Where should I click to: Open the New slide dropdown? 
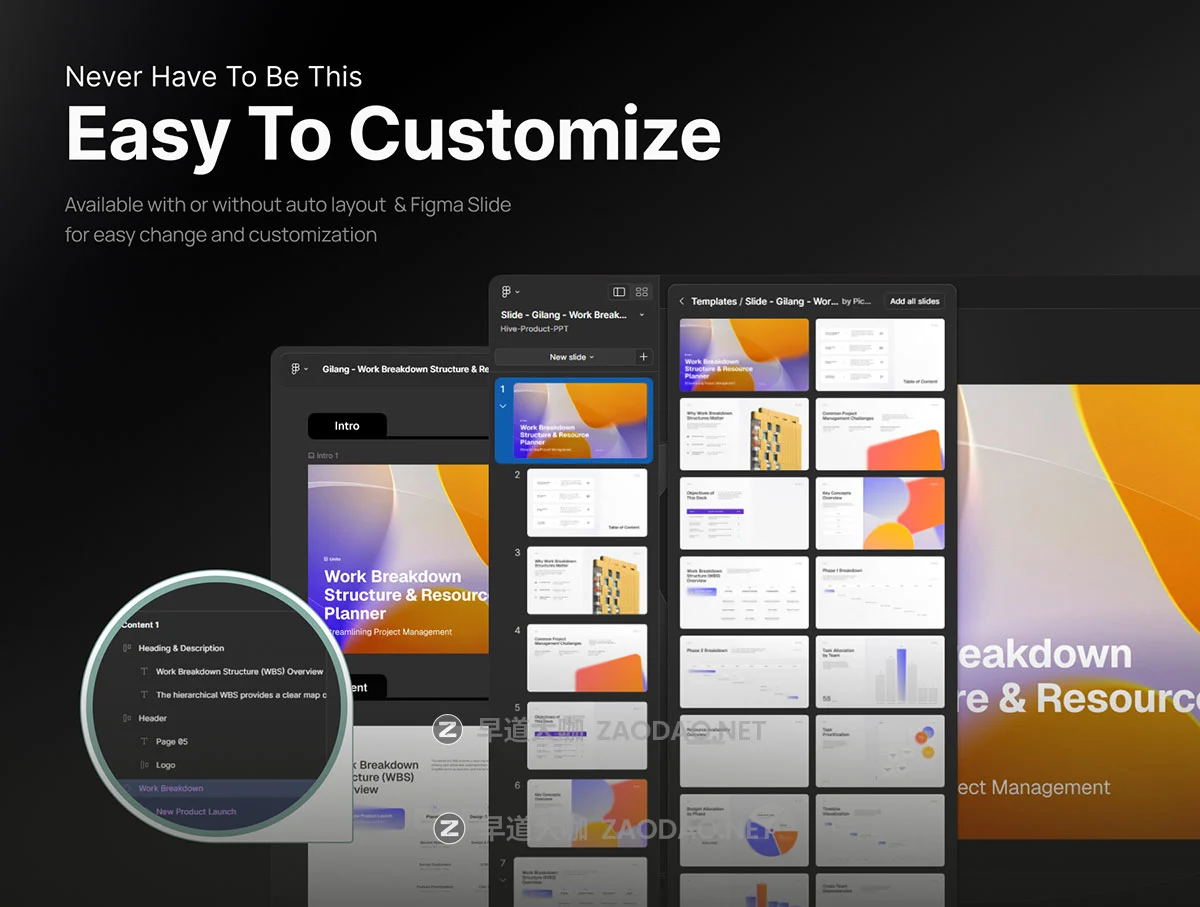pyautogui.click(x=571, y=357)
